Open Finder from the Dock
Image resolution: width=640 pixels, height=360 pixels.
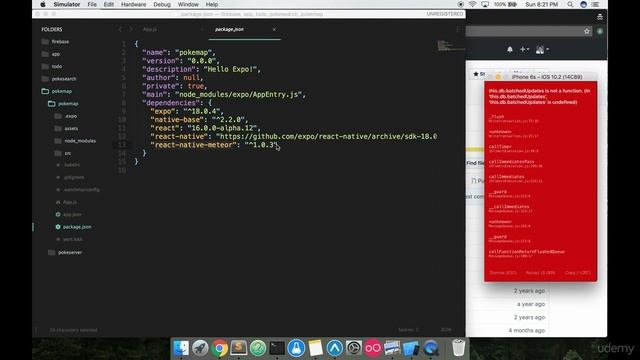181,348
